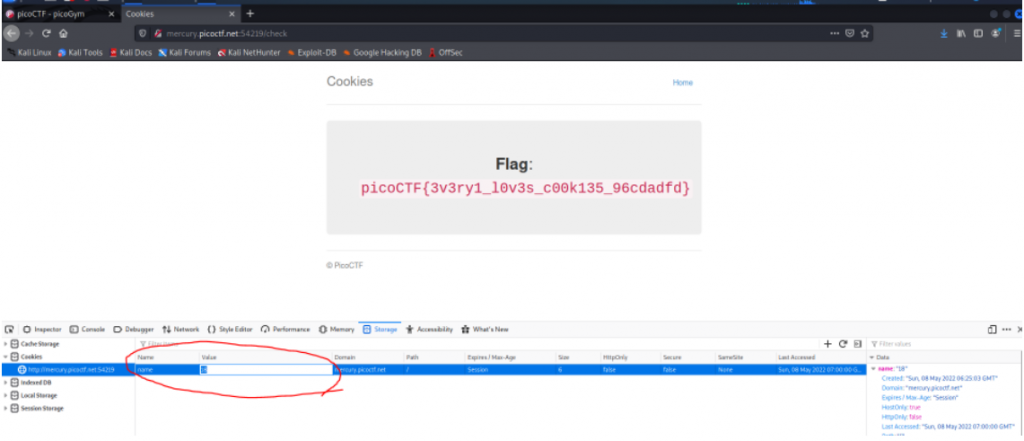The image size is (1024, 441).
Task: Click the Filter values input field
Action: click(x=944, y=344)
